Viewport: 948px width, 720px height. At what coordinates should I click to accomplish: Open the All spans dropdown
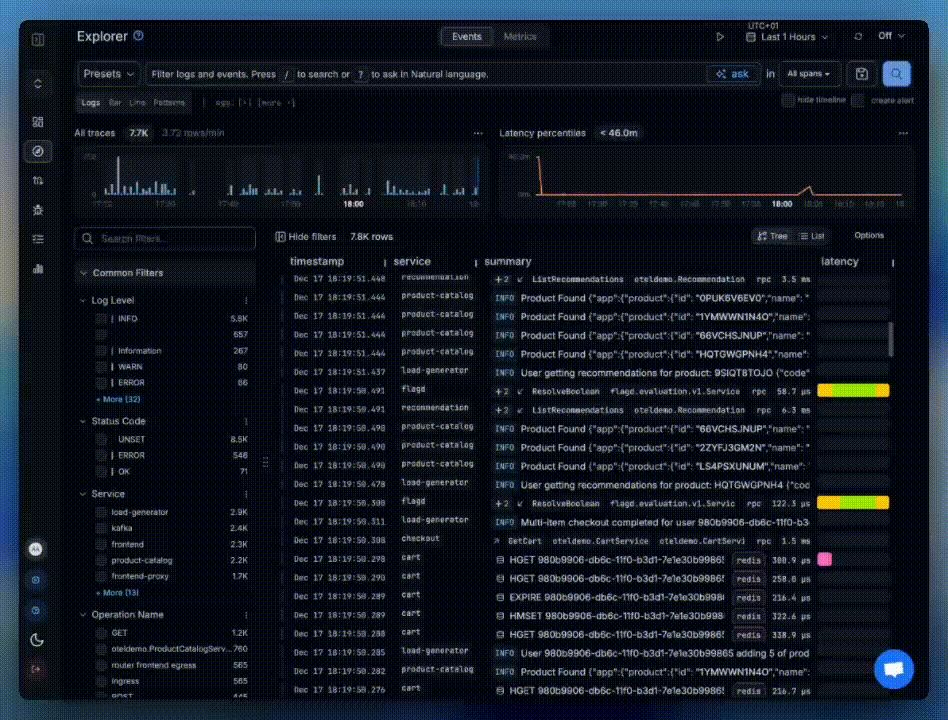click(x=808, y=73)
